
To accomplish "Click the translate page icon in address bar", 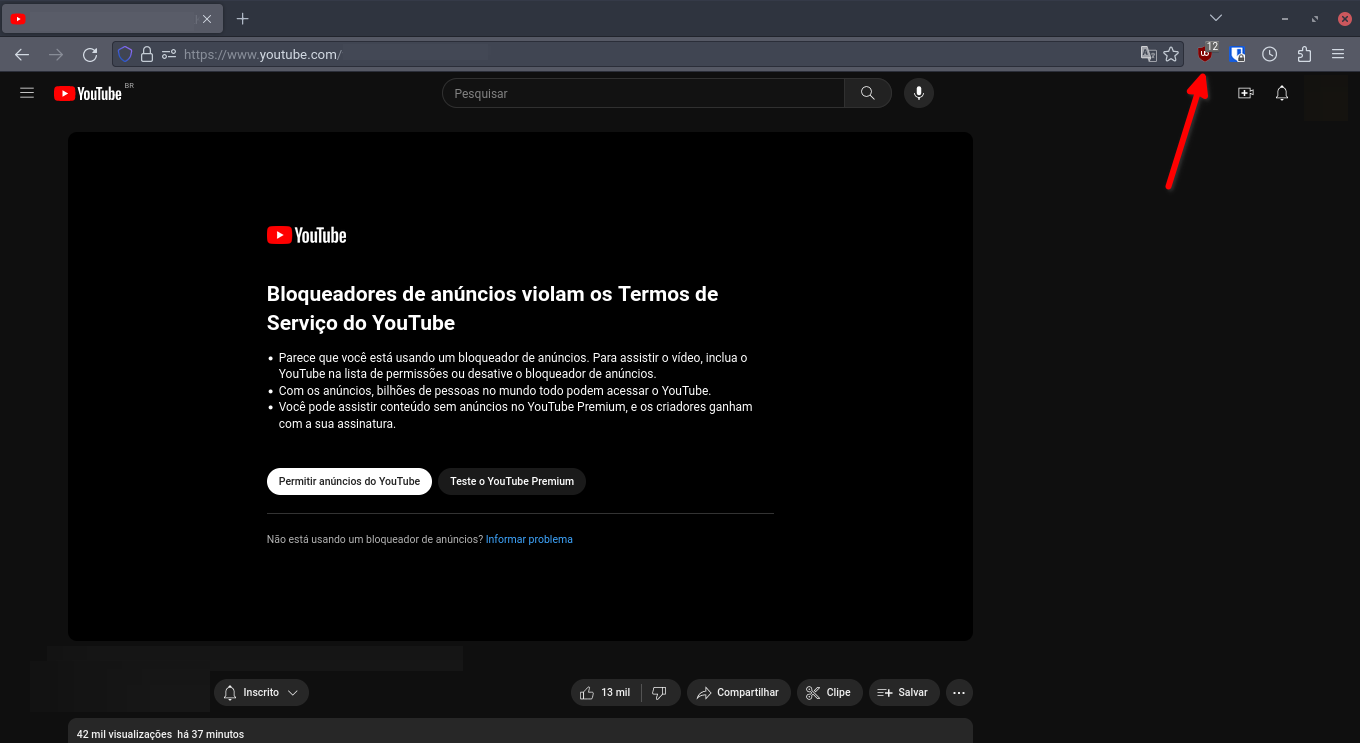I will tap(1149, 54).
